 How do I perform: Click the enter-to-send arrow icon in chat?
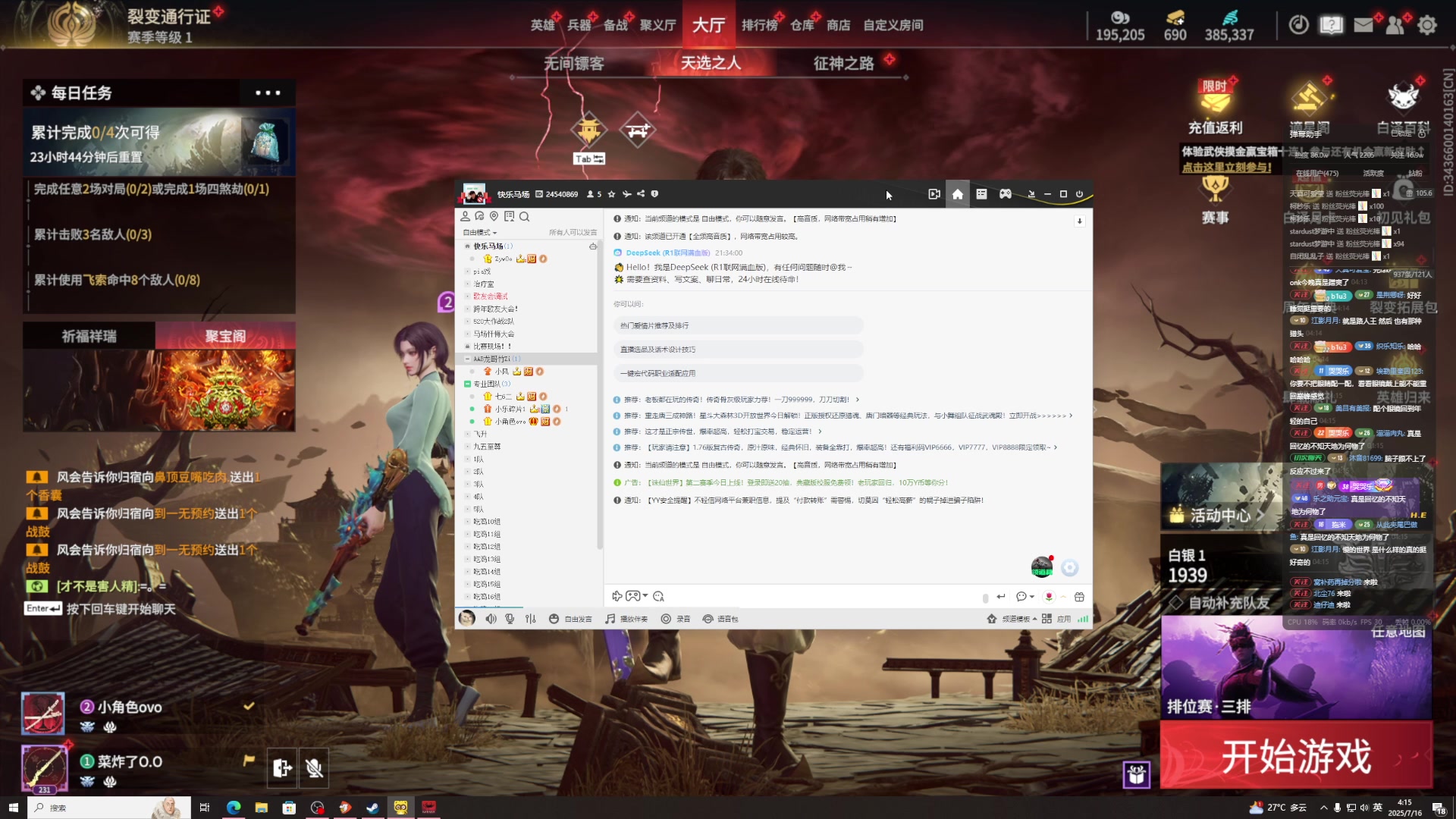pos(1001,597)
